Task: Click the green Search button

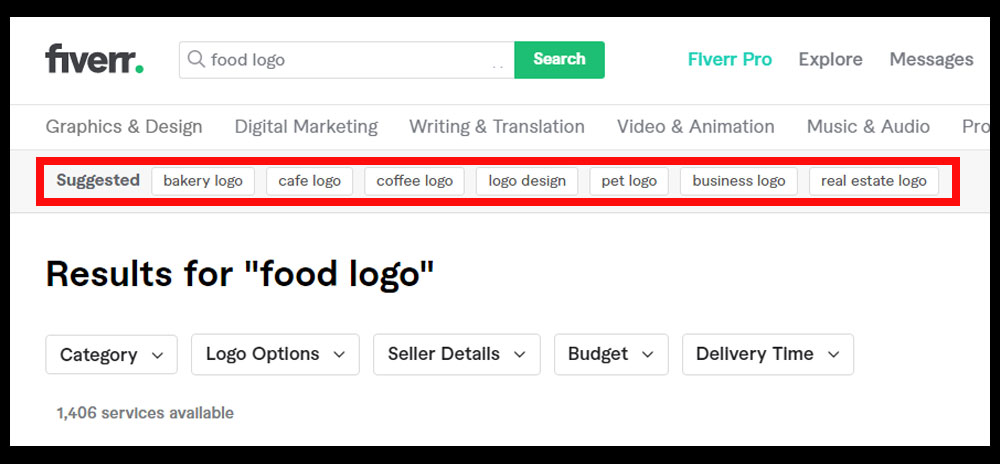Action: [x=559, y=59]
